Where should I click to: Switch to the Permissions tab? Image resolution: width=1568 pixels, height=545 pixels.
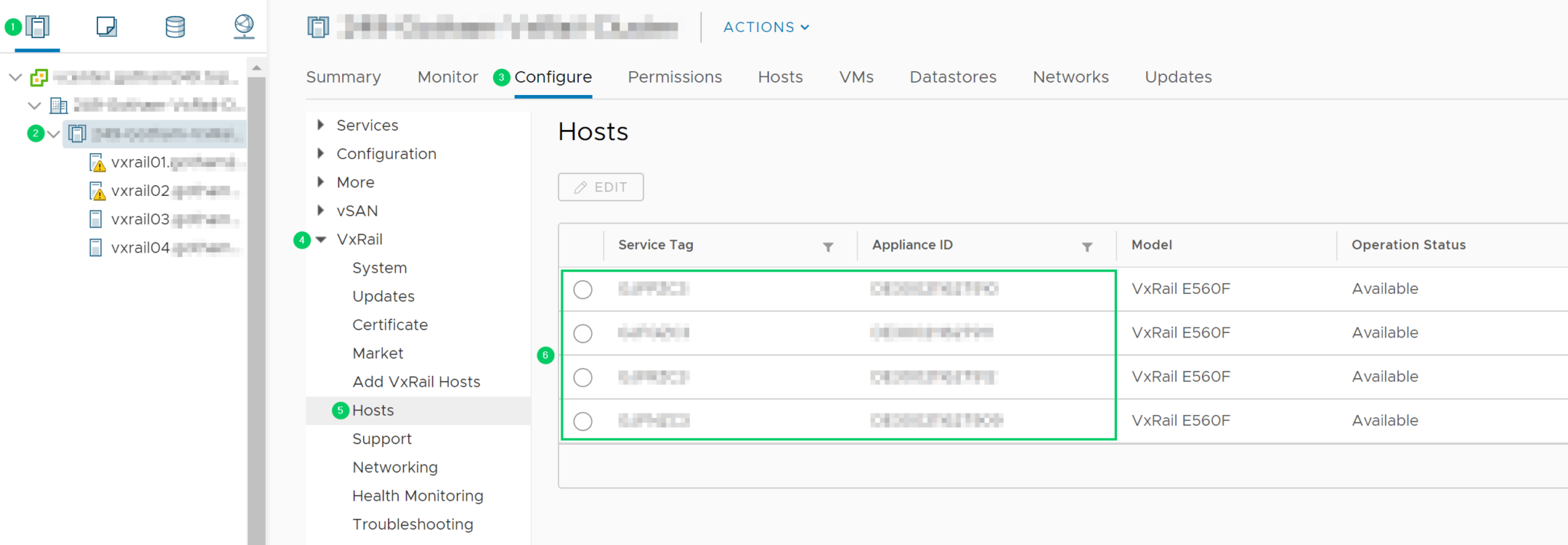pos(675,77)
